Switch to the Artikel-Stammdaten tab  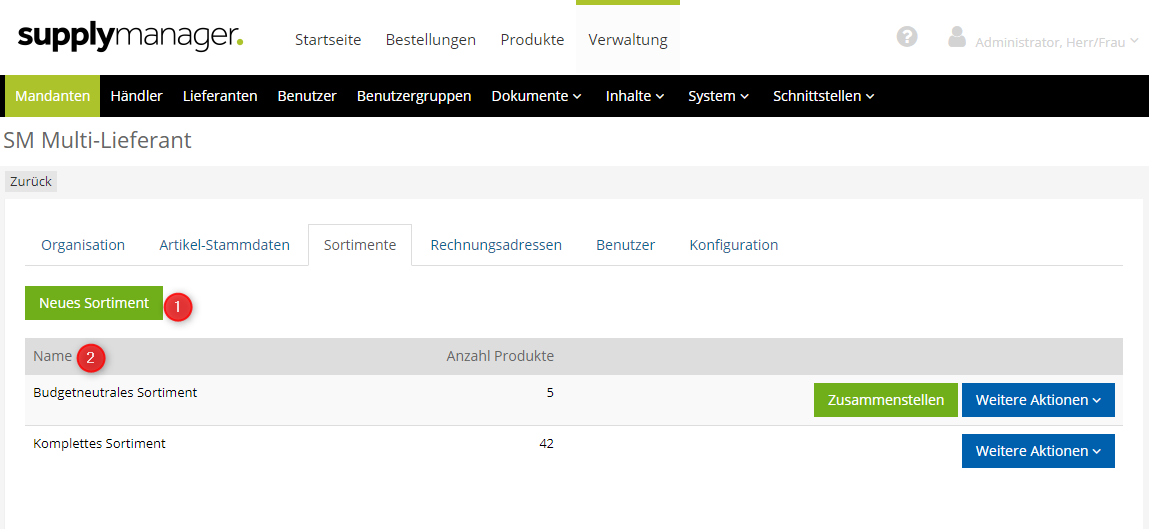point(225,245)
